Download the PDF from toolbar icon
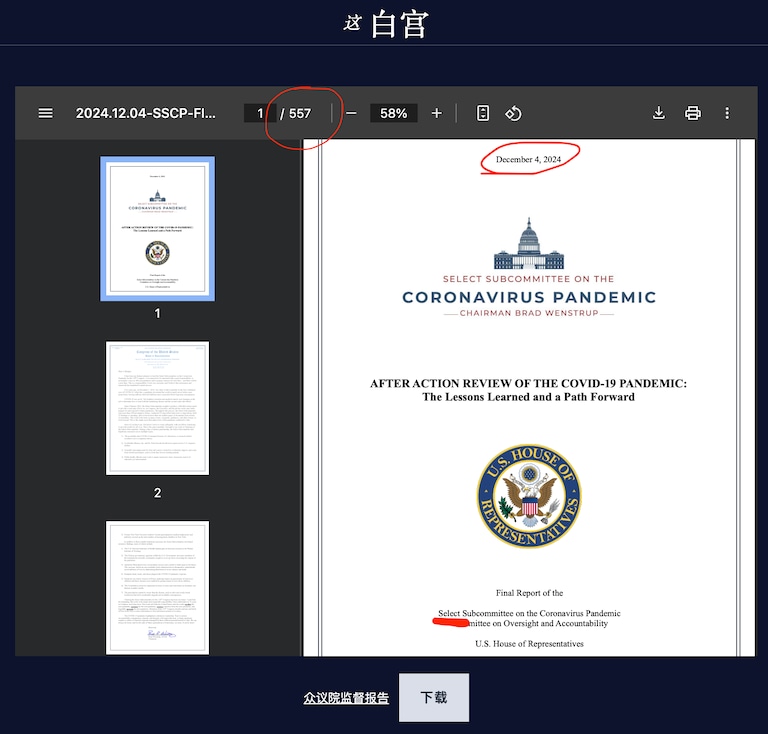 (659, 113)
